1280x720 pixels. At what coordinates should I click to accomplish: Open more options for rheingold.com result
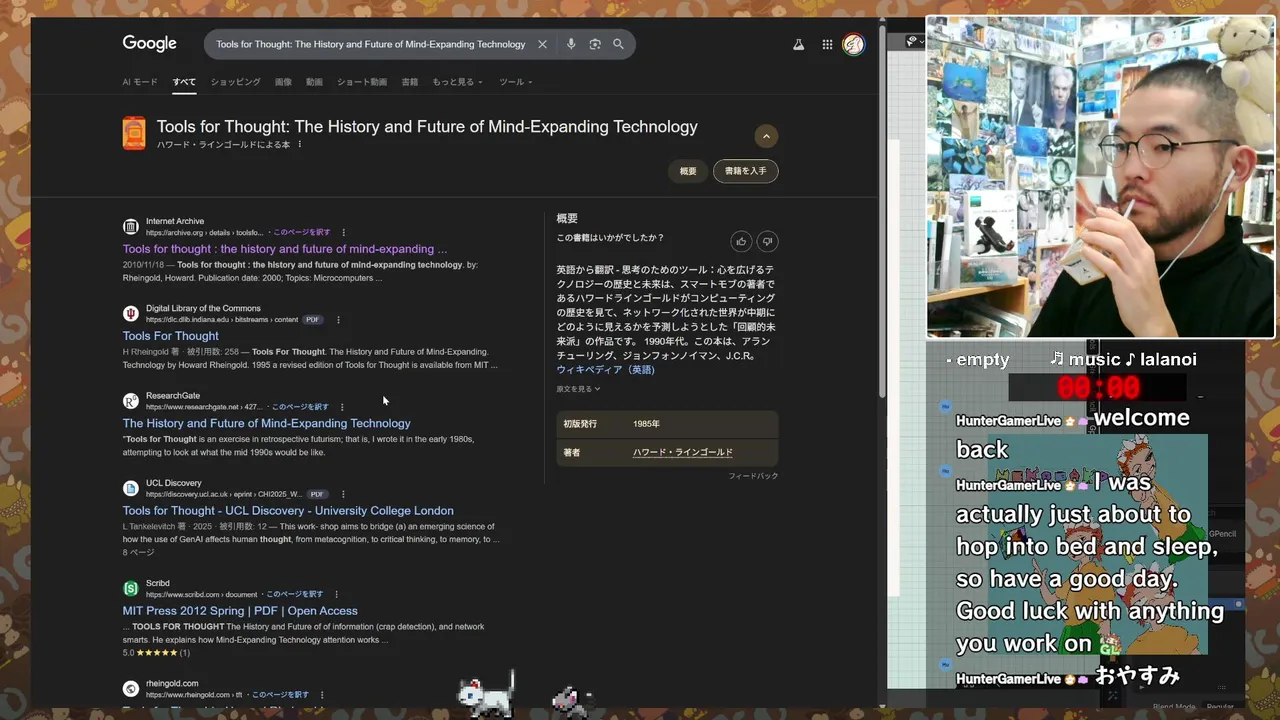[x=322, y=694]
